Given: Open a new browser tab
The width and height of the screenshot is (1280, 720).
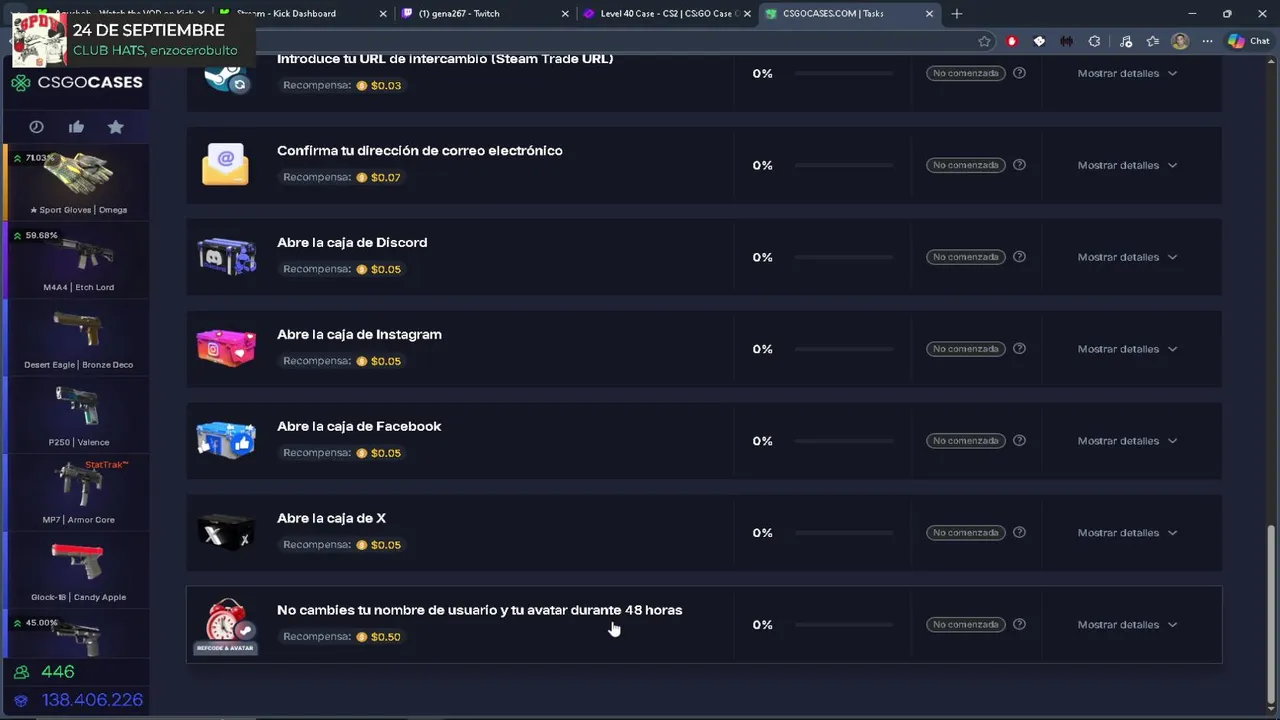Looking at the screenshot, I should (x=957, y=14).
